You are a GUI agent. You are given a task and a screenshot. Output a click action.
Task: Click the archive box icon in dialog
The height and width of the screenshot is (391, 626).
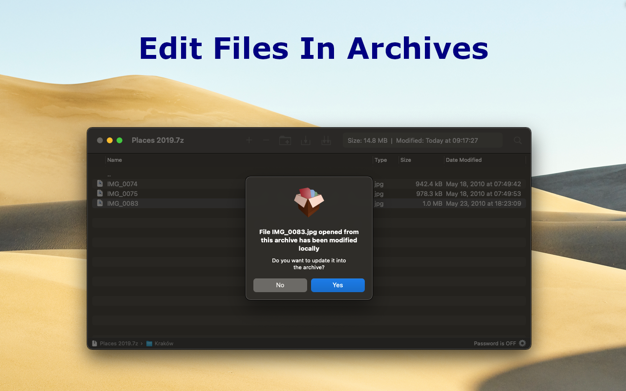click(309, 202)
